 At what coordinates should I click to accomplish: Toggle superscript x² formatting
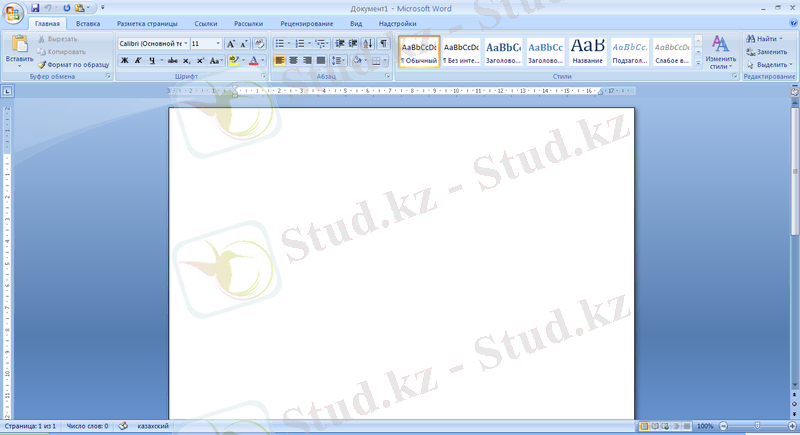200,60
